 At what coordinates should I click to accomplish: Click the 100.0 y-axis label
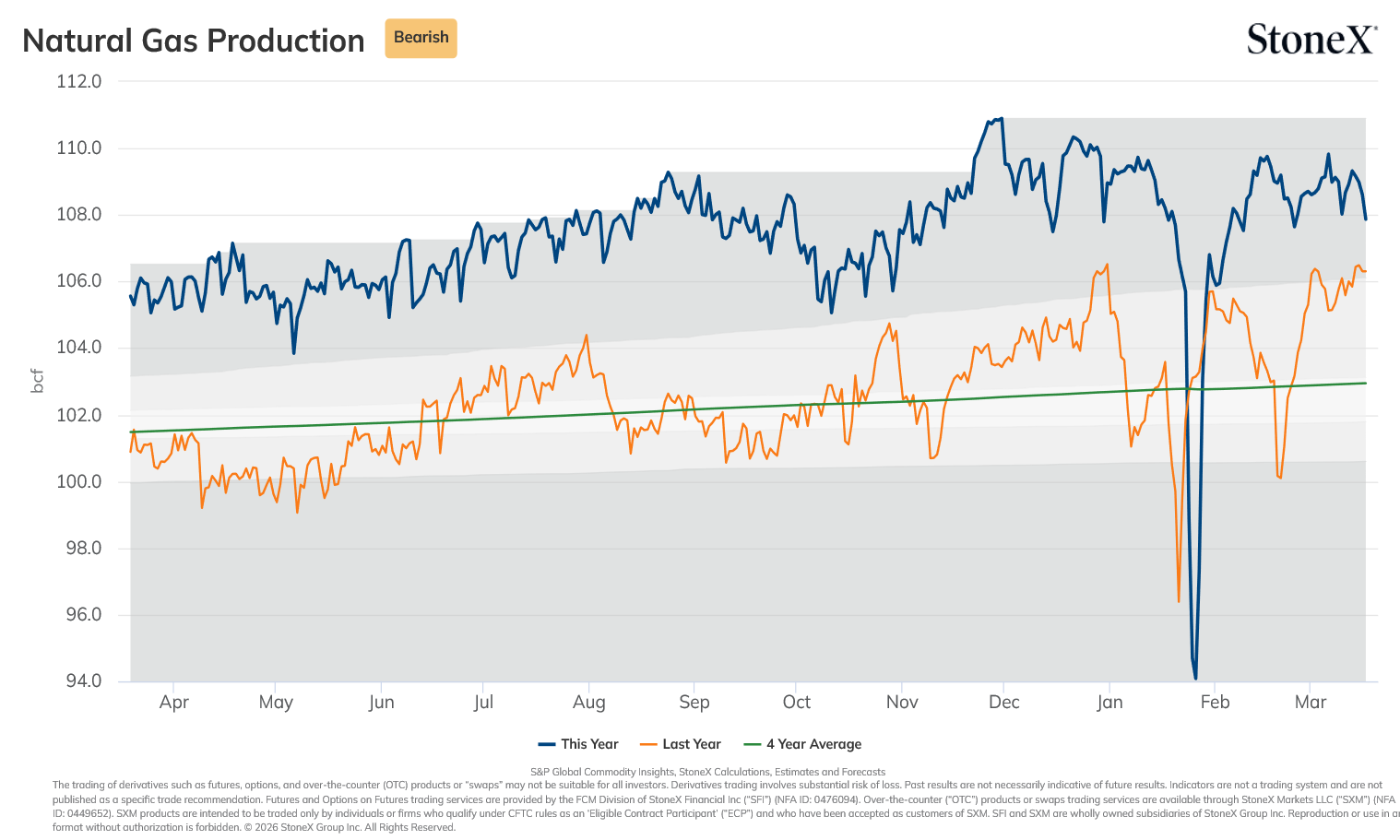point(79,481)
